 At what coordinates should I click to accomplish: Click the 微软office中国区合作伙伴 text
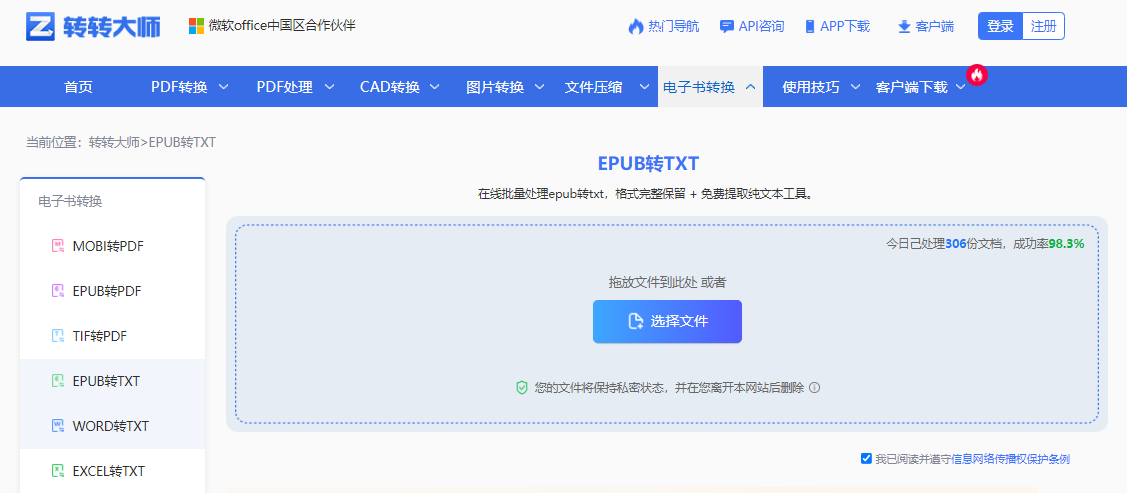[x=282, y=26]
